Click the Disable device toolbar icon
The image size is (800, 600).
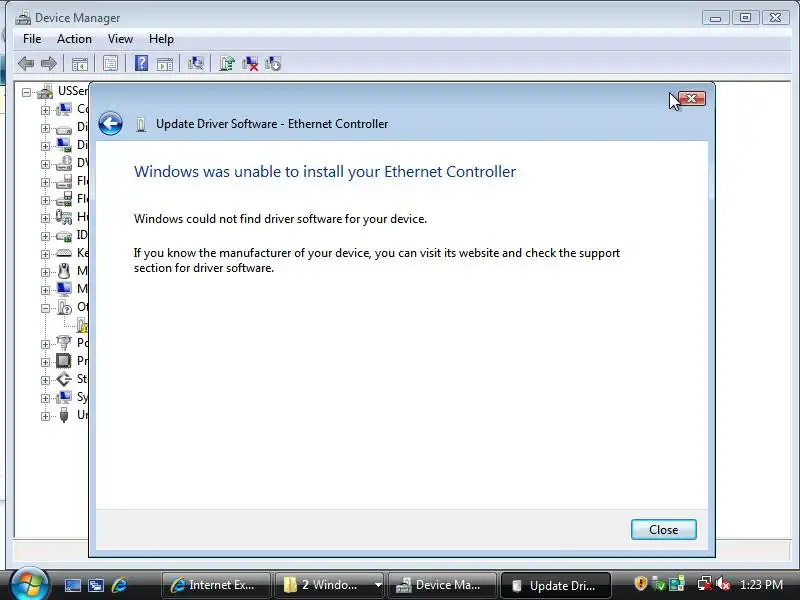pos(273,64)
